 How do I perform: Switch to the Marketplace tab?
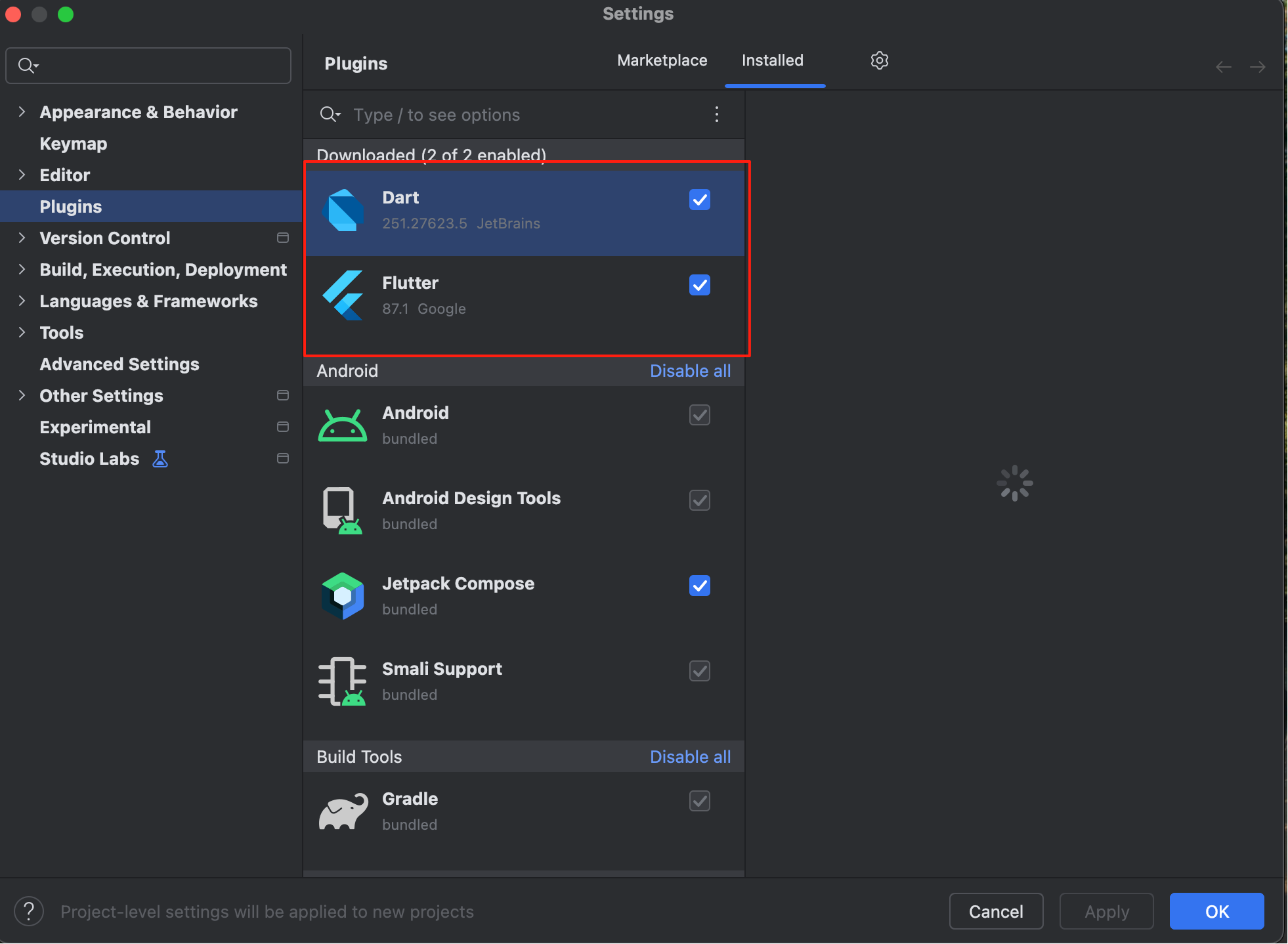pos(662,60)
